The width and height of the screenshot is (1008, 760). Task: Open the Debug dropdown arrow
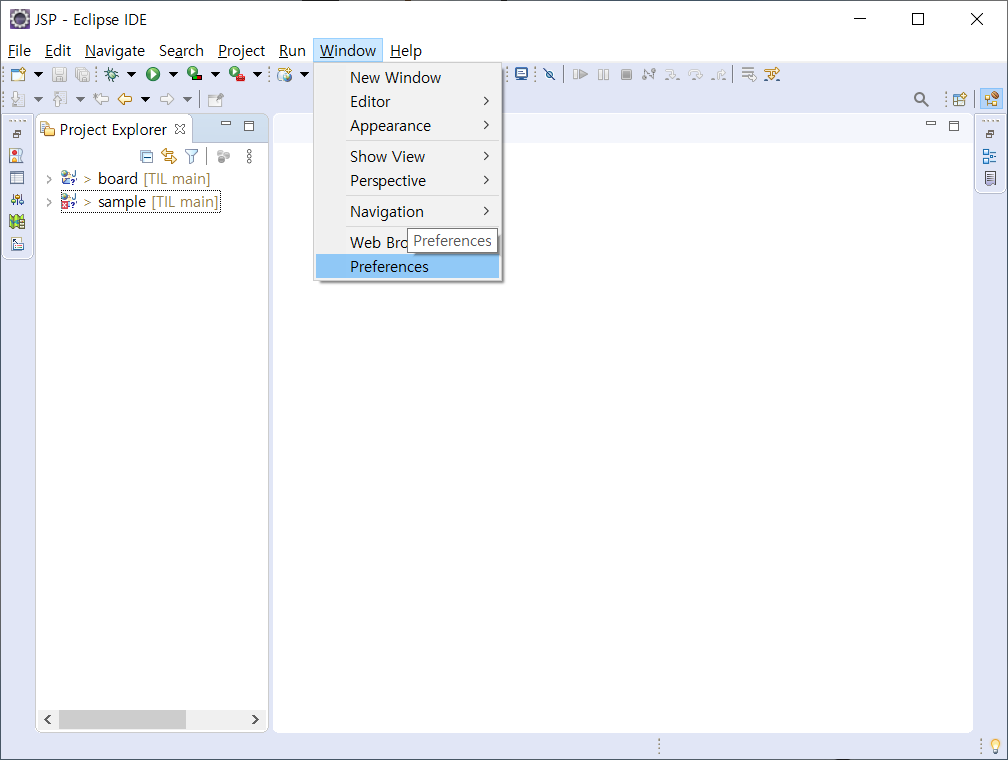pyautogui.click(x=131, y=75)
